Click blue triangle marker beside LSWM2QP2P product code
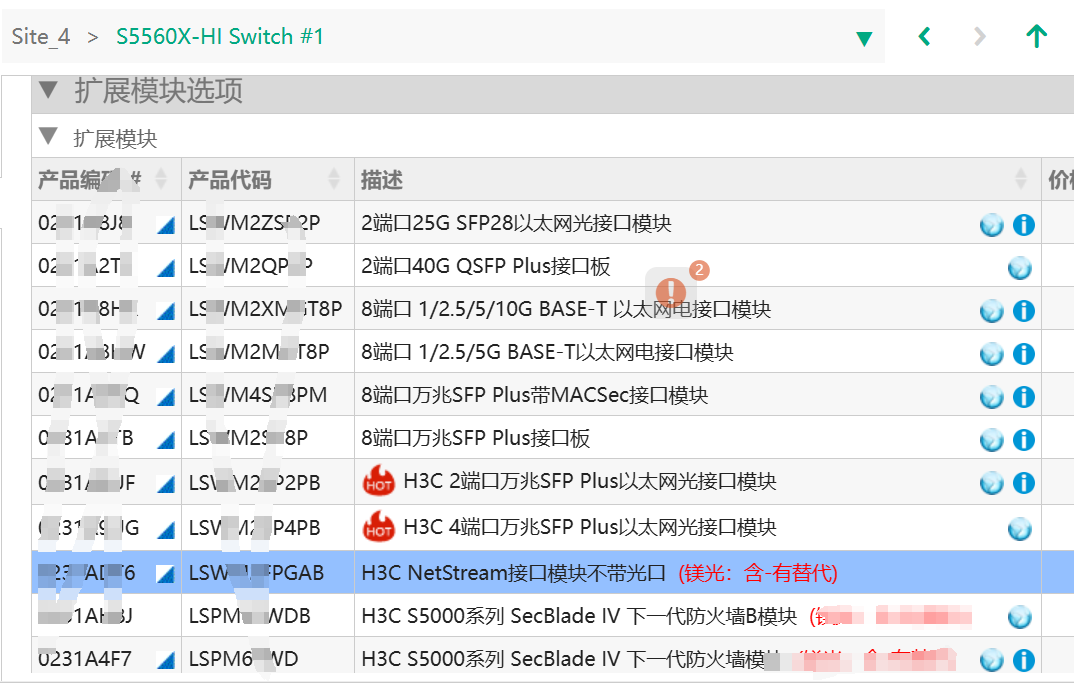 [x=166, y=268]
